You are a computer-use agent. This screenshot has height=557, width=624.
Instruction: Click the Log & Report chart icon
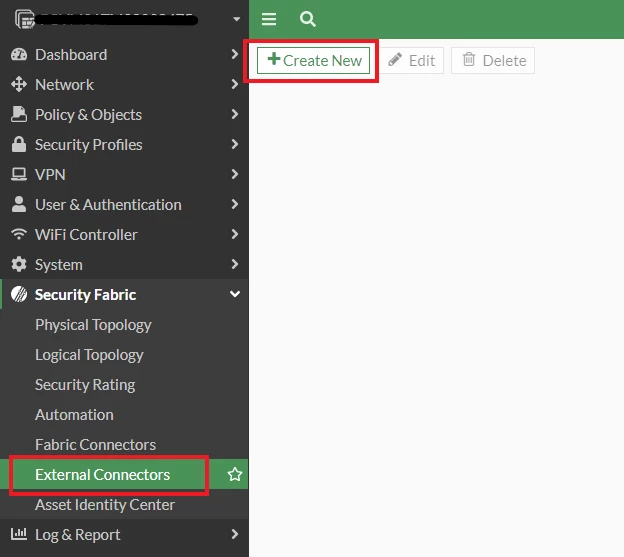[x=19, y=534]
